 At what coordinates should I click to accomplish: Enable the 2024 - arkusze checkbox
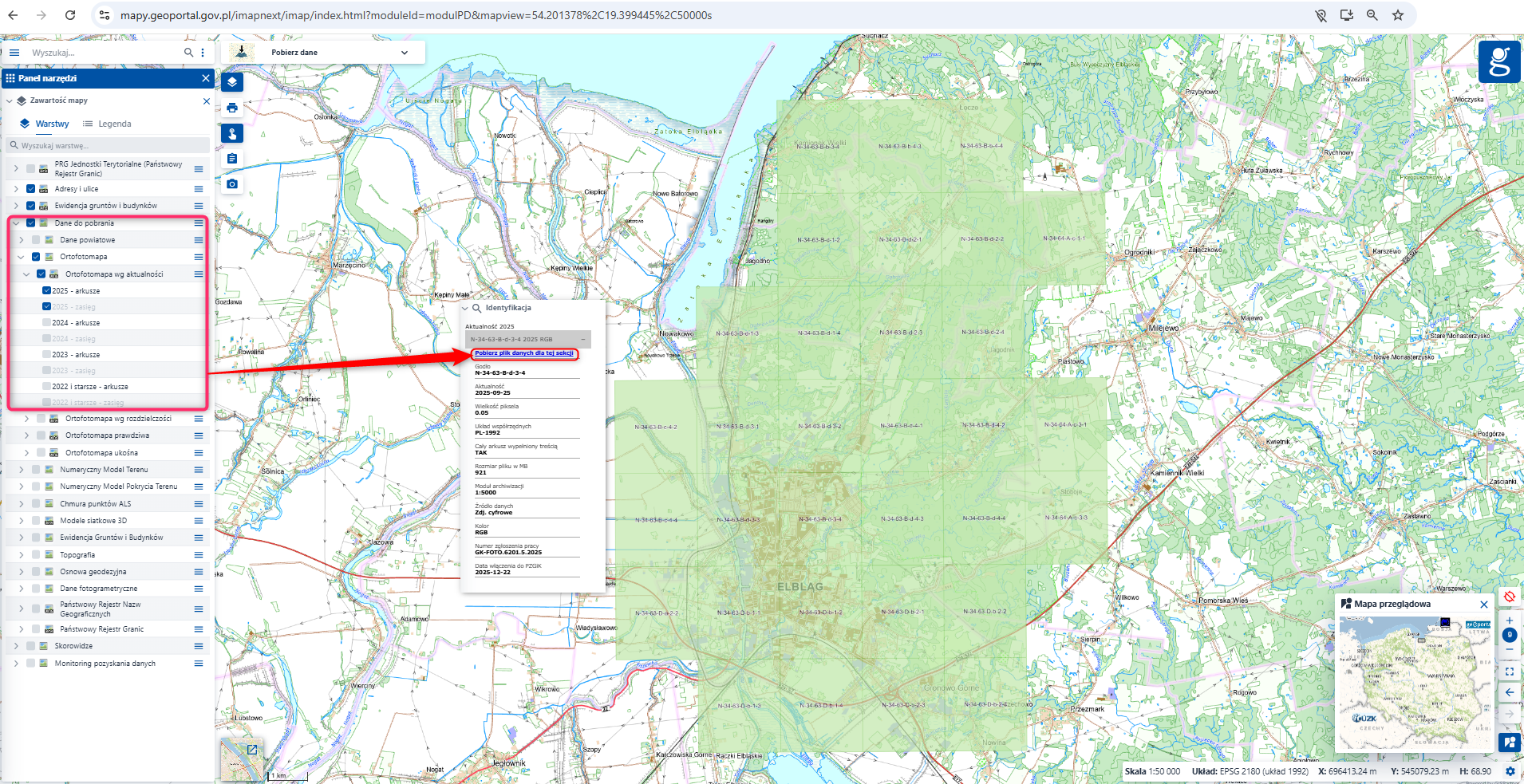point(46,323)
